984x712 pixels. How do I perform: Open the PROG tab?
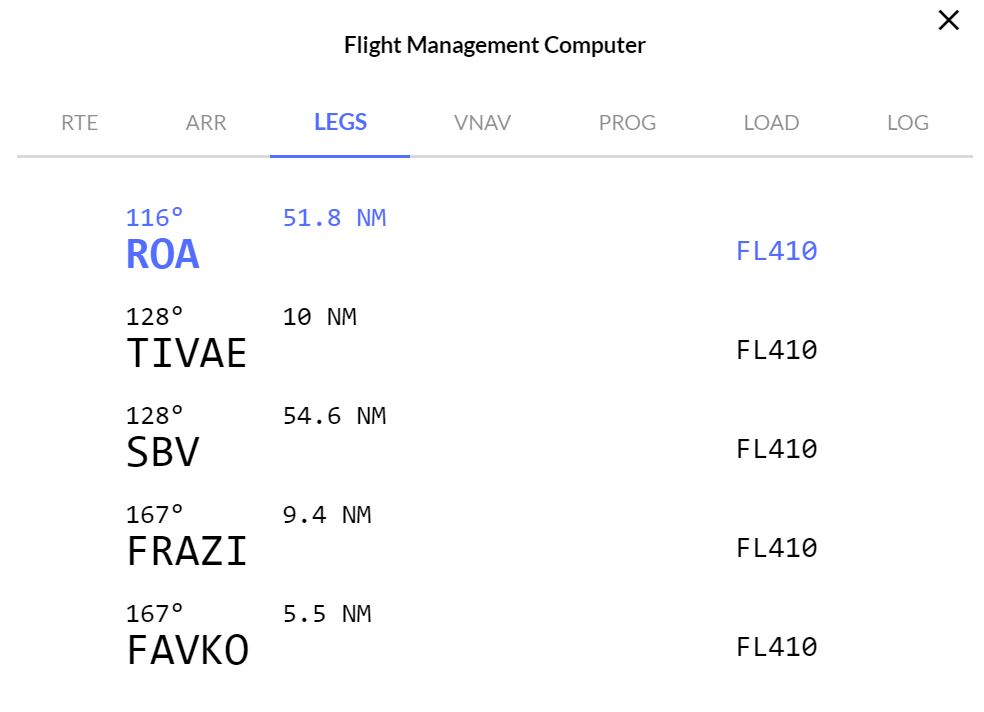point(627,123)
